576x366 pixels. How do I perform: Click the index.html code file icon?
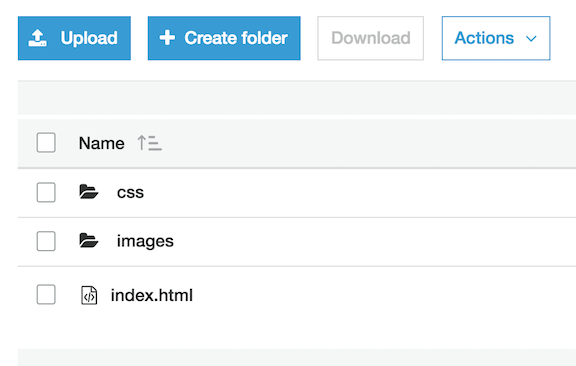point(89,295)
